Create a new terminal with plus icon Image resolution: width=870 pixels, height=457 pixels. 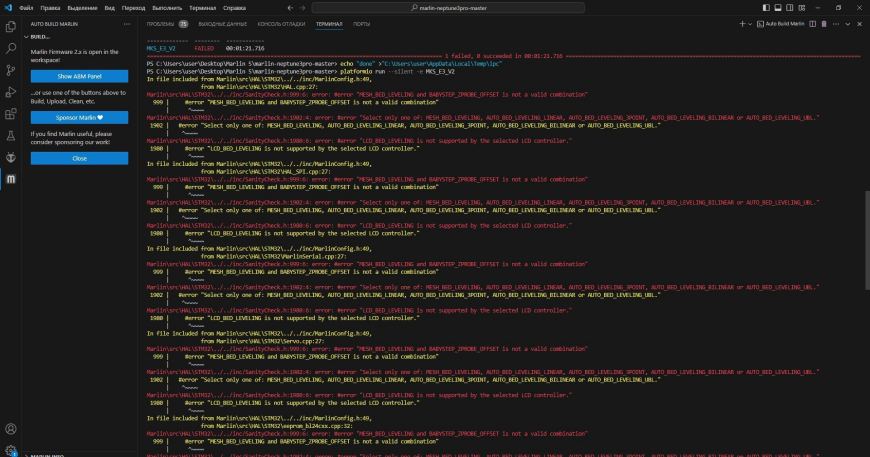(x=742, y=24)
